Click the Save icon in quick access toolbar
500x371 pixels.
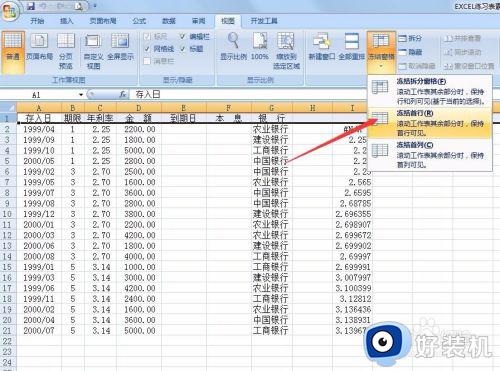click(x=31, y=6)
